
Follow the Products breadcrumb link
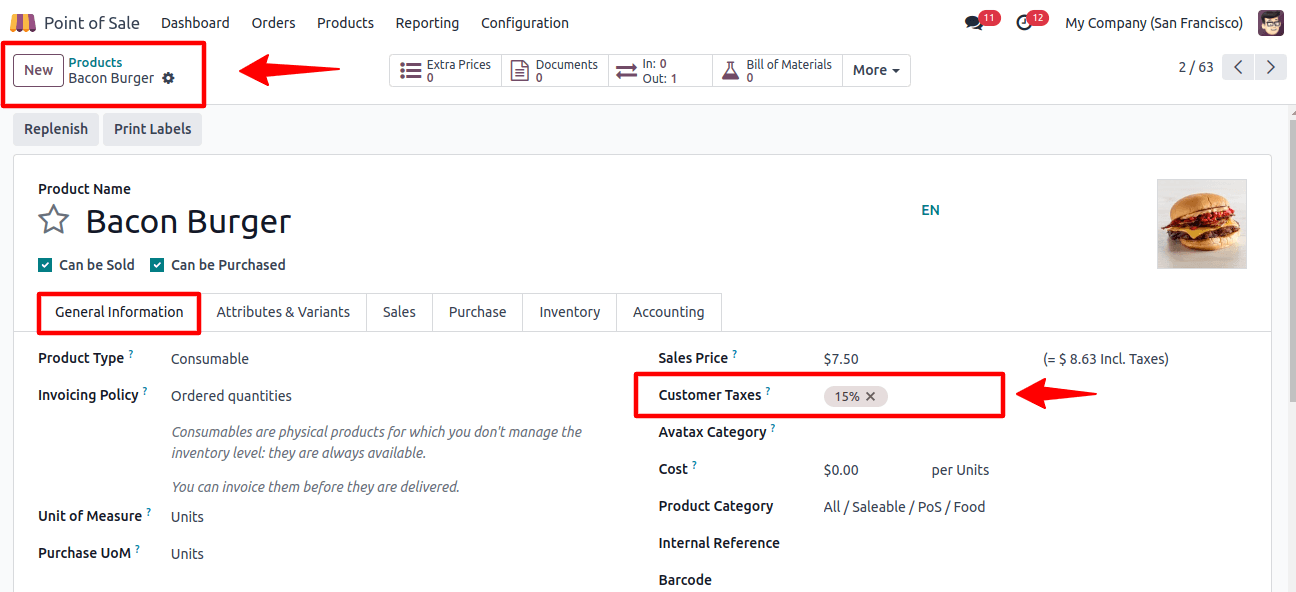point(95,62)
